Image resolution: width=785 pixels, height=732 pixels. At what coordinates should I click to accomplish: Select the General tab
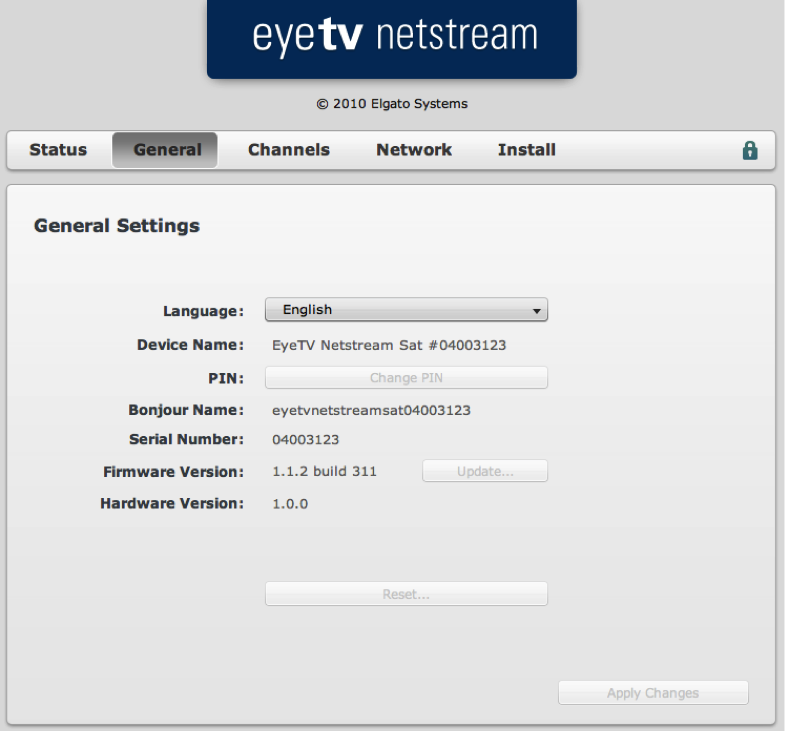[165, 150]
